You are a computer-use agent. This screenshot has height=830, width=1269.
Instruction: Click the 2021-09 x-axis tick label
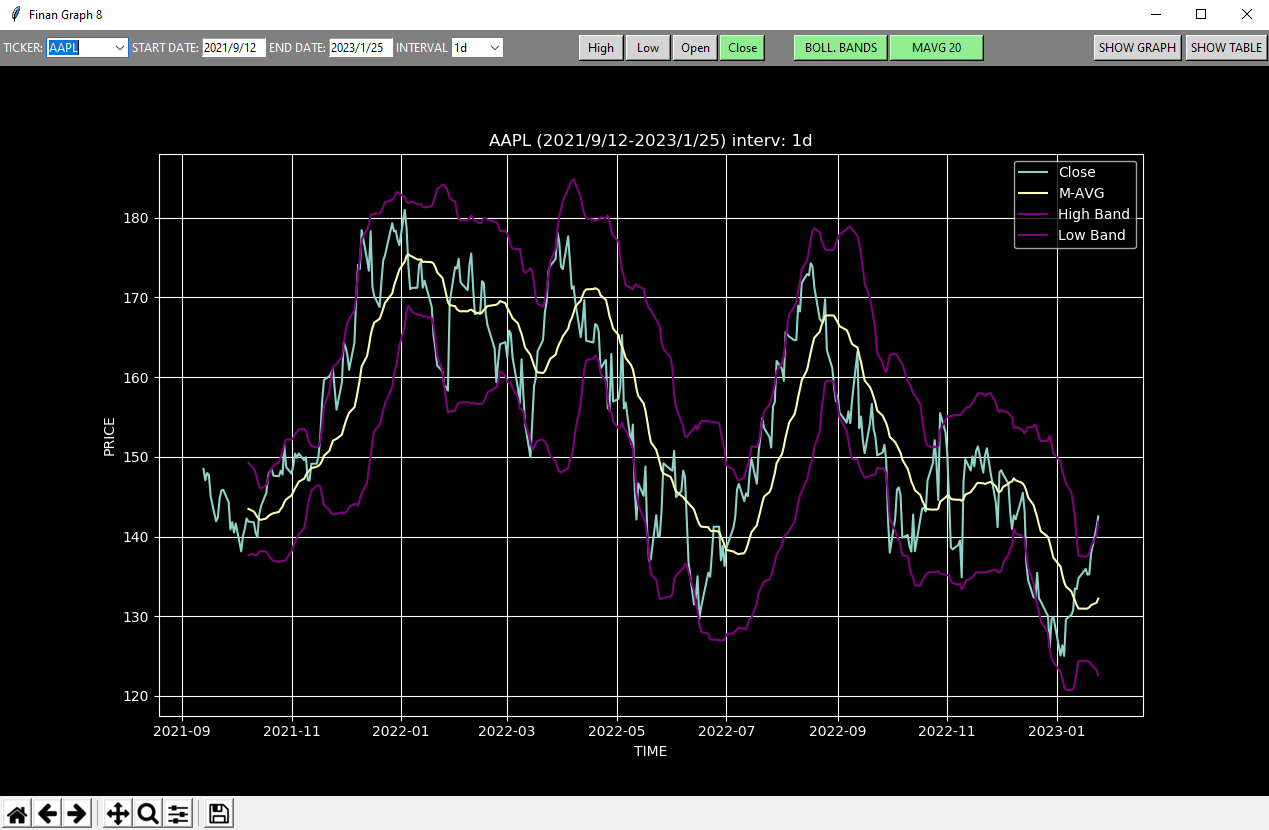pyautogui.click(x=182, y=731)
